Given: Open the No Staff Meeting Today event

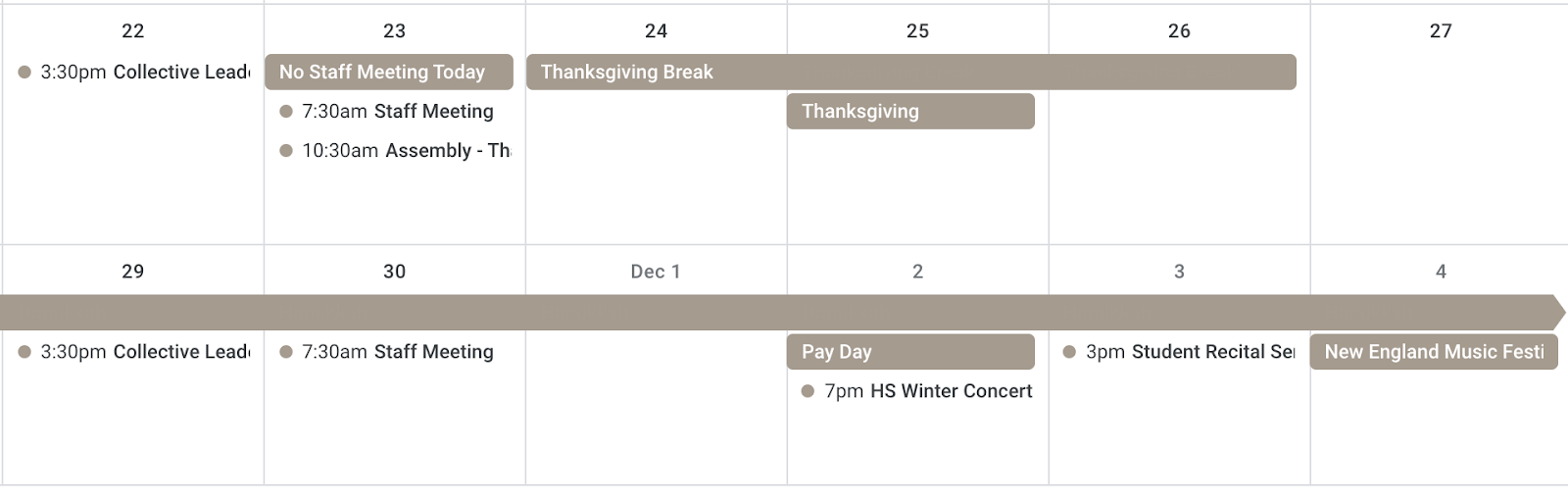Looking at the screenshot, I should [x=389, y=72].
